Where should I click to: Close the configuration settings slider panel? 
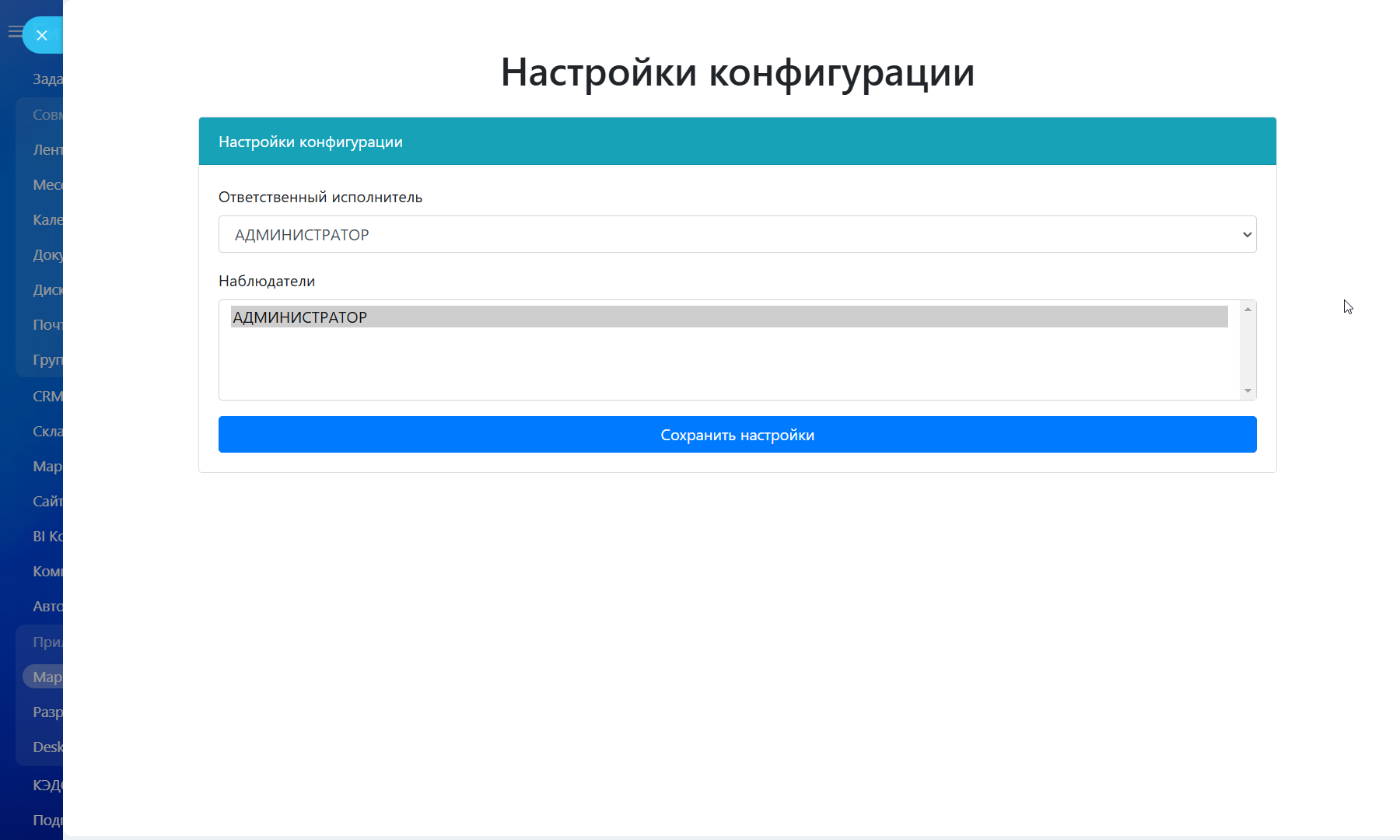click(x=42, y=35)
